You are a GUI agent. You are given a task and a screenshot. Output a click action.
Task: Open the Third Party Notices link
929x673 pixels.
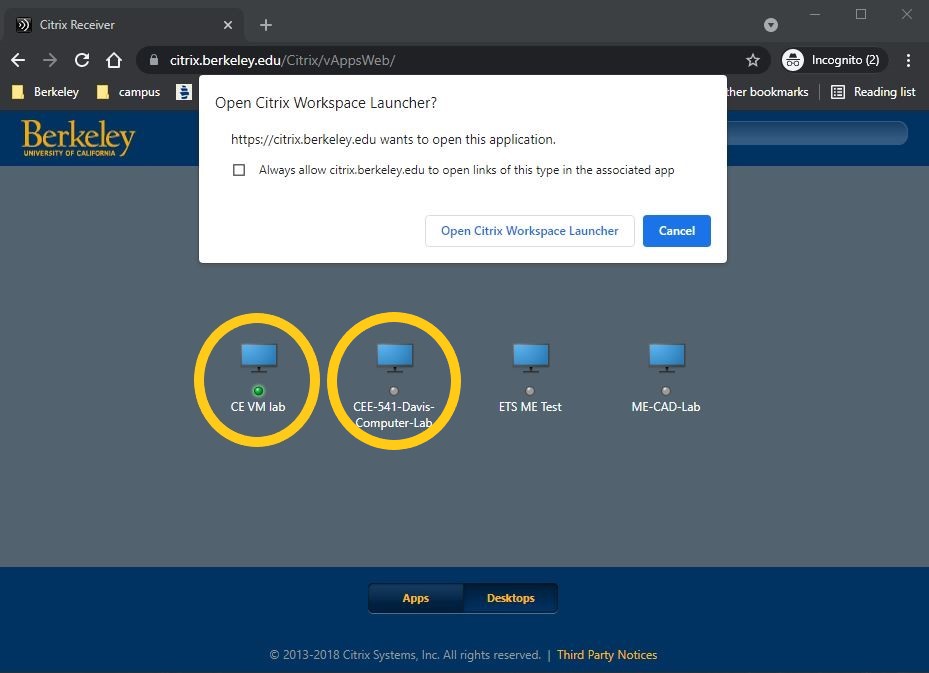click(x=607, y=655)
